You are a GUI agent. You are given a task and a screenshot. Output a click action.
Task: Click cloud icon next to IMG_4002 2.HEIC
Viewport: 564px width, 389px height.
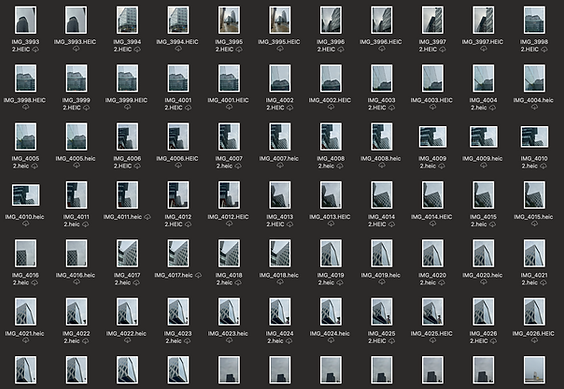click(290, 108)
